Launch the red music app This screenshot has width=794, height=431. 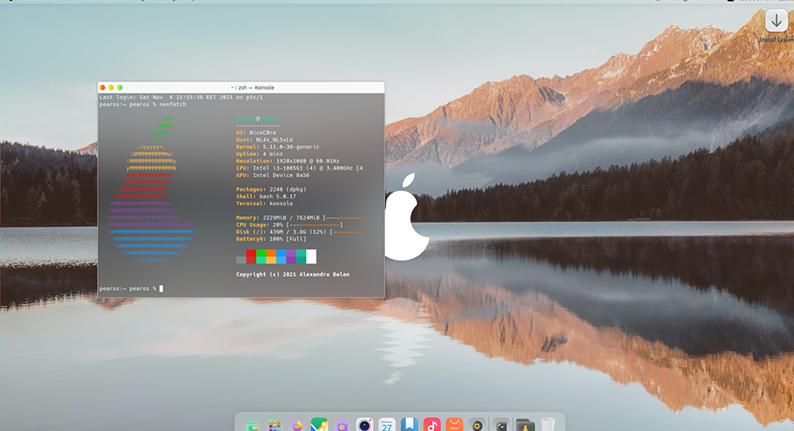[x=432, y=425]
